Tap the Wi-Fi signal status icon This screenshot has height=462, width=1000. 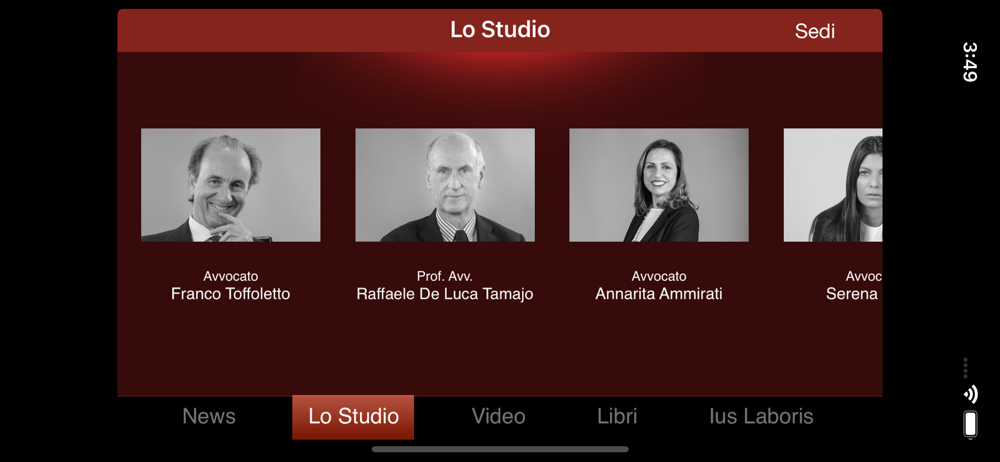[x=970, y=394]
